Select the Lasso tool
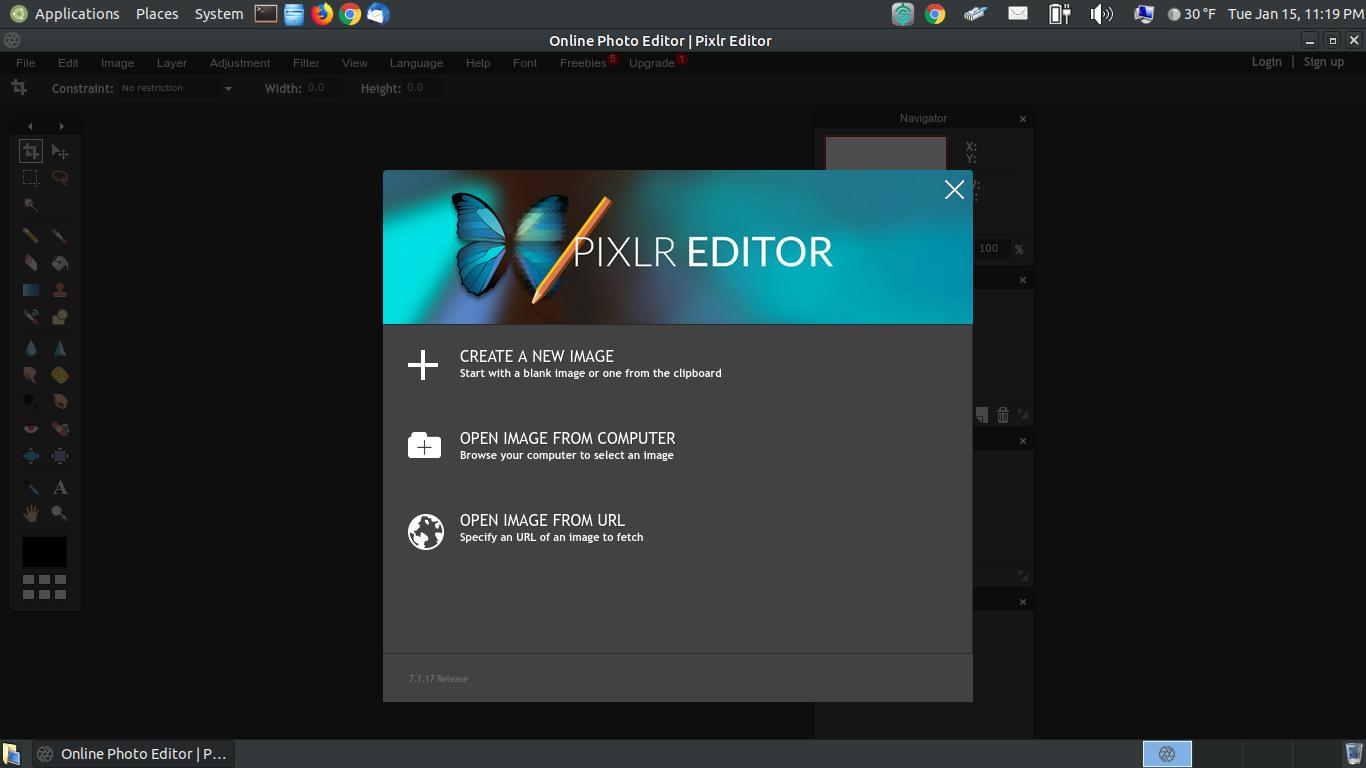This screenshot has width=1366, height=768. click(60, 178)
